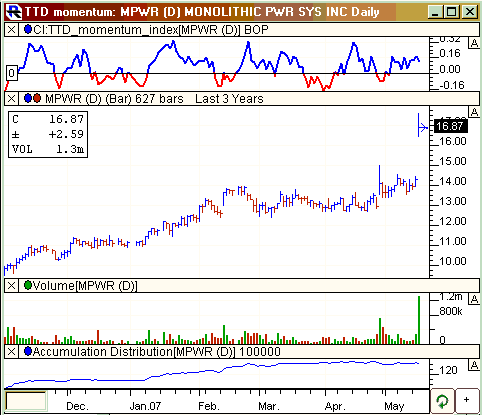Toggle auto-scale A button of Volume pane
This screenshot has height=415, width=482.
tap(474, 299)
